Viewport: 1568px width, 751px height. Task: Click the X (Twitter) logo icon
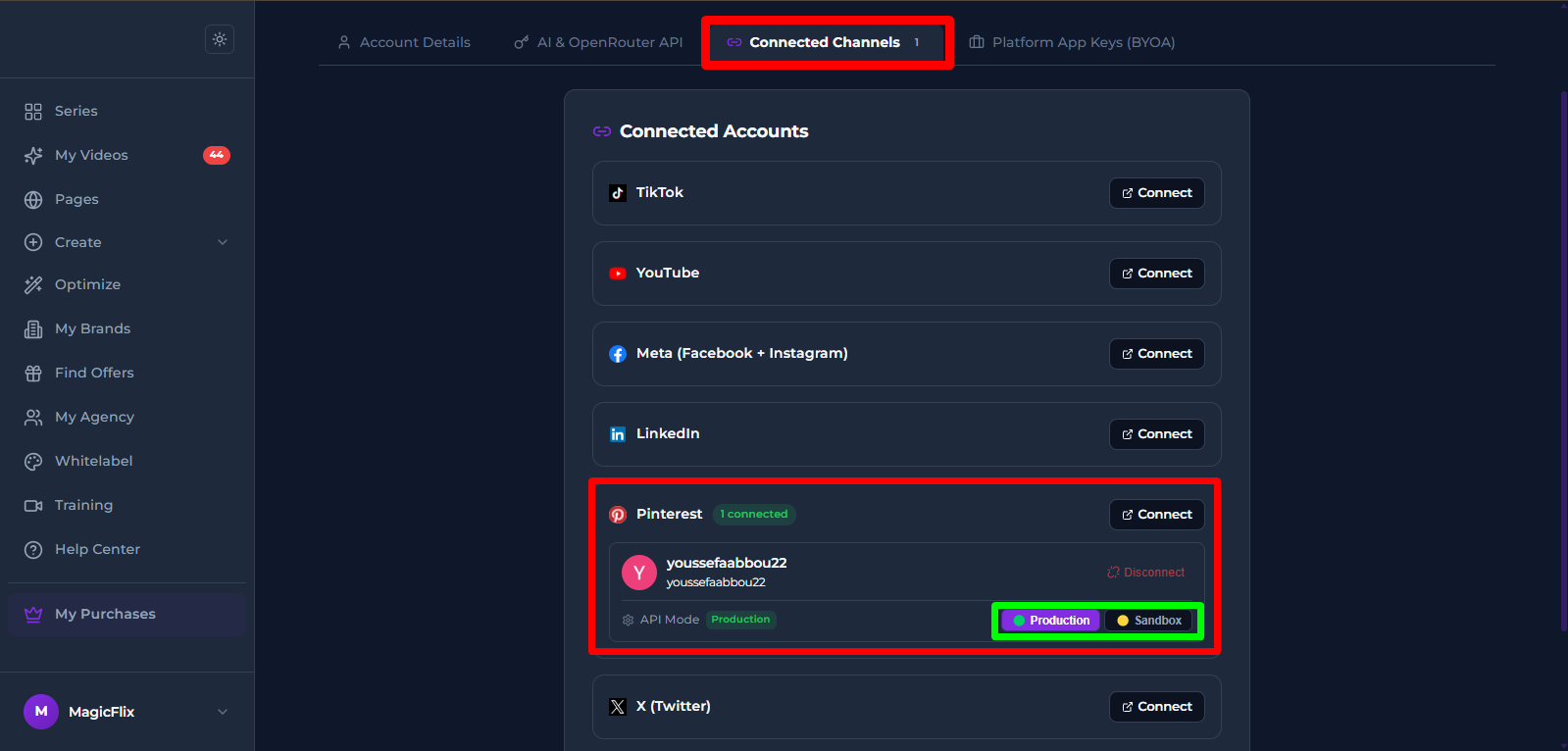(618, 707)
